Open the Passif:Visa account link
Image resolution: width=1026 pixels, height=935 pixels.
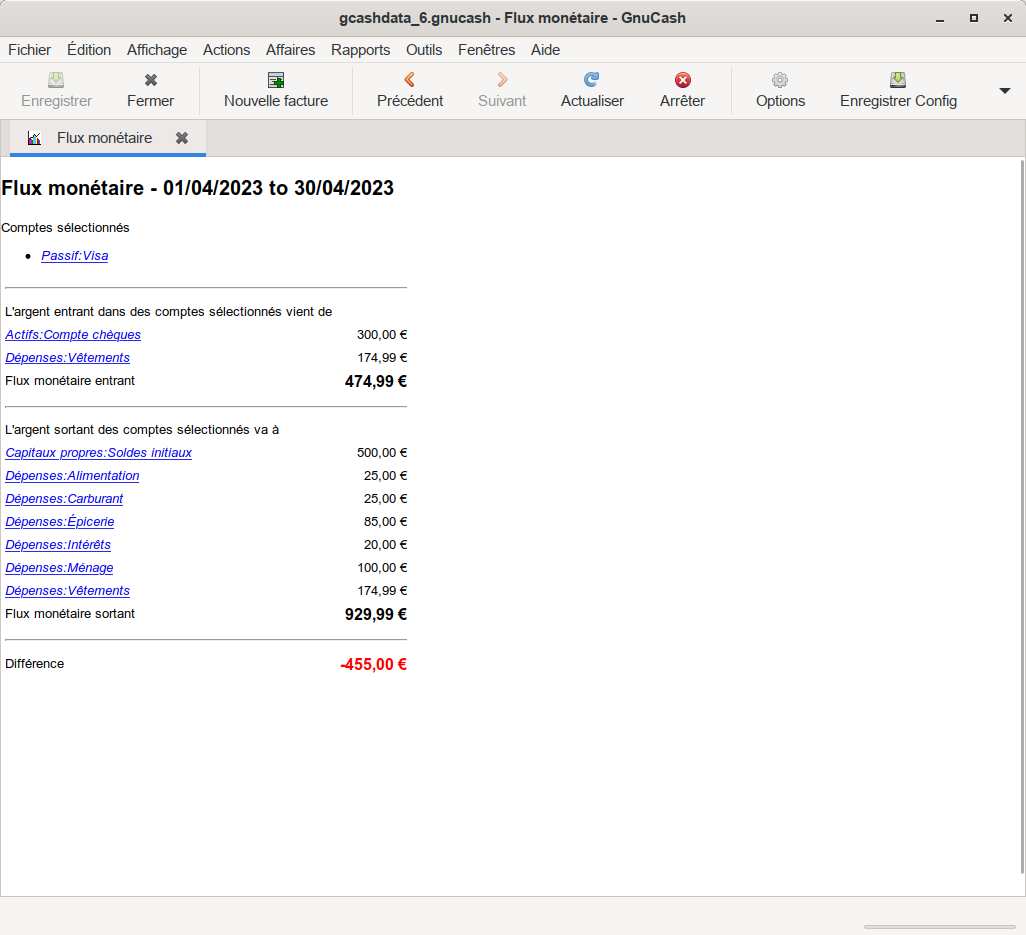coord(74,256)
